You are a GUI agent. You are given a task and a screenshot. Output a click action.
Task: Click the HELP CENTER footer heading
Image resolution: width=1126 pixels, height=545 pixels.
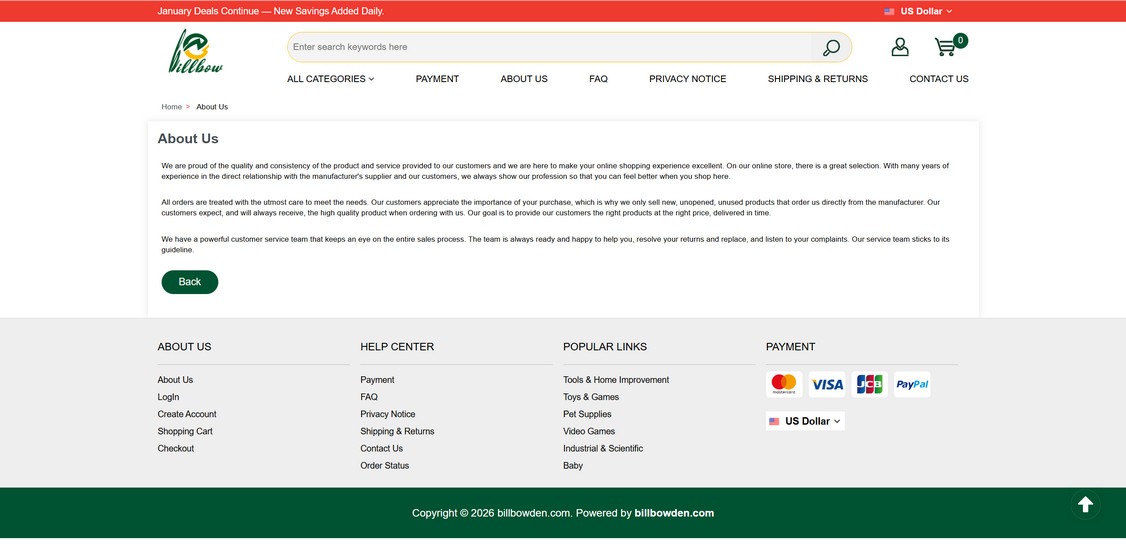(x=397, y=347)
